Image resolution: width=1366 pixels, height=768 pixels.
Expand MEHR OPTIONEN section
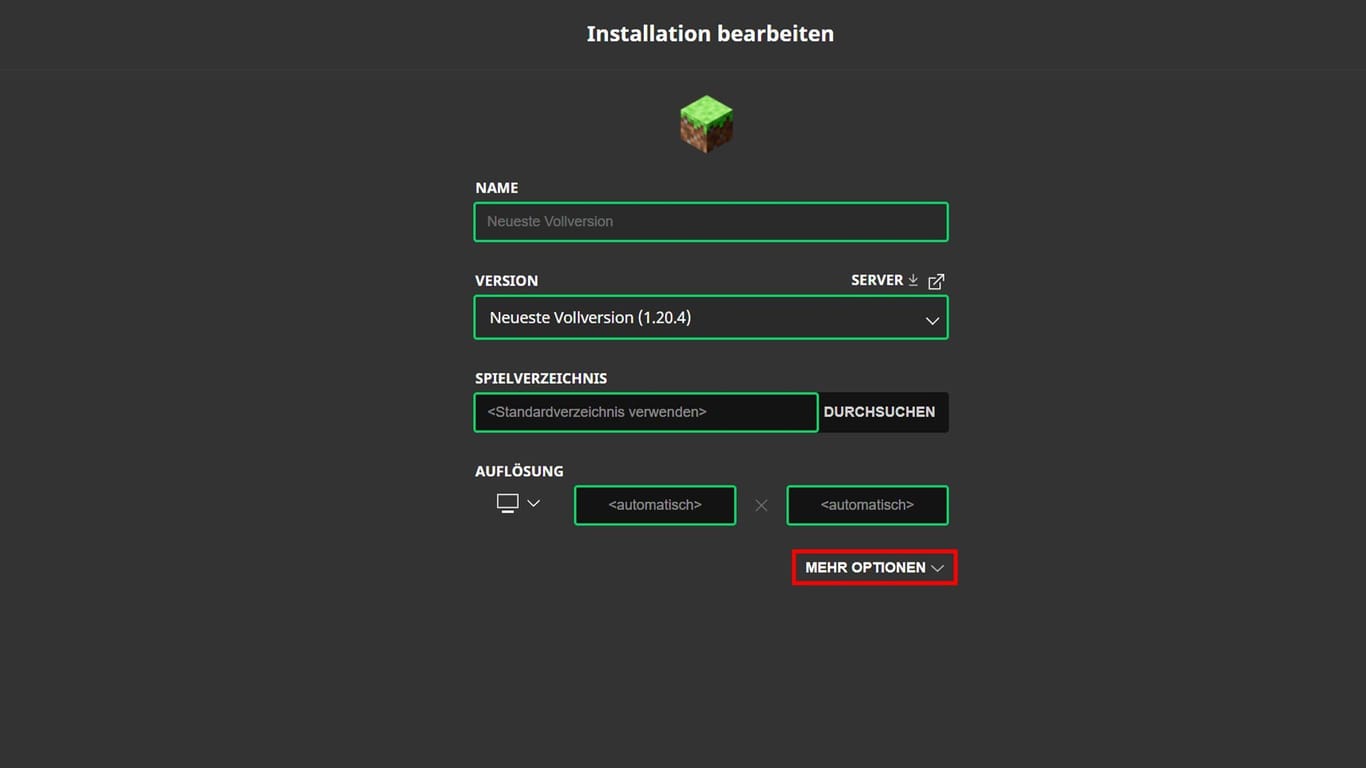click(874, 567)
